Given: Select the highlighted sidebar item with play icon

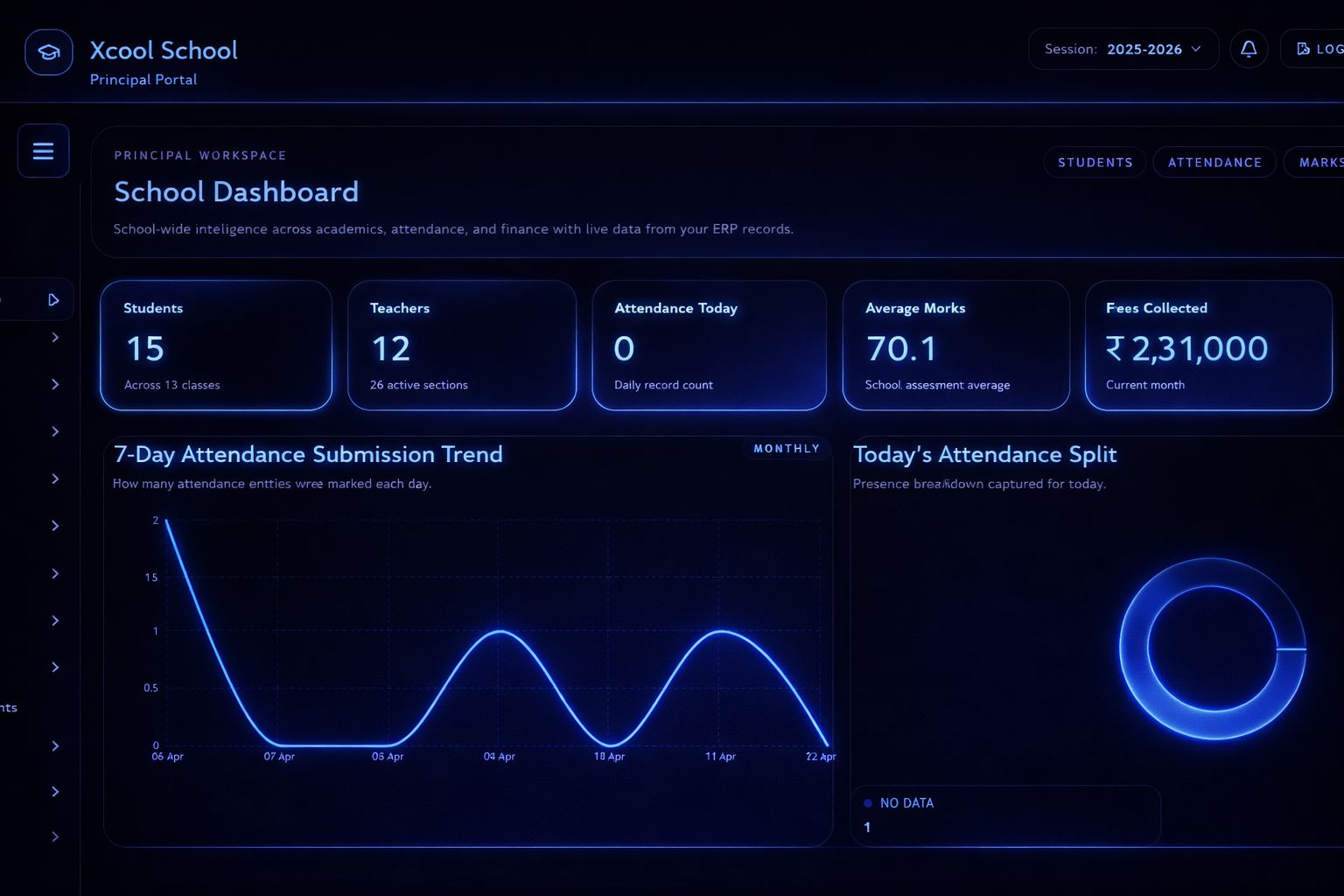Looking at the screenshot, I should pos(52,298).
